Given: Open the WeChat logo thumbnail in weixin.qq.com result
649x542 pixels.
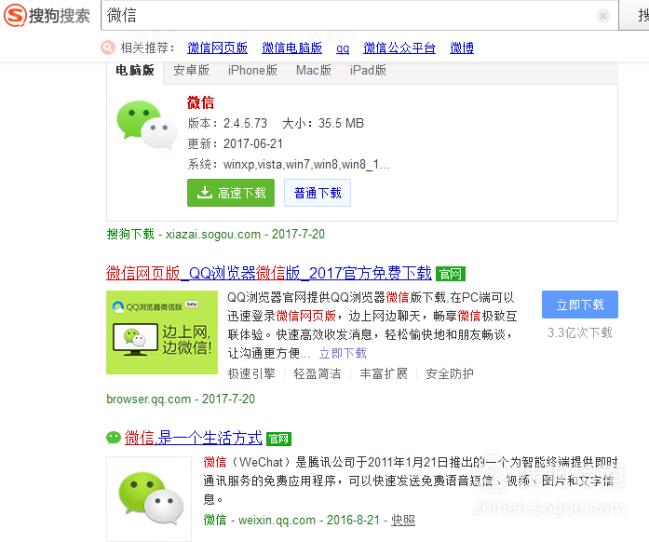Looking at the screenshot, I should (149, 499).
